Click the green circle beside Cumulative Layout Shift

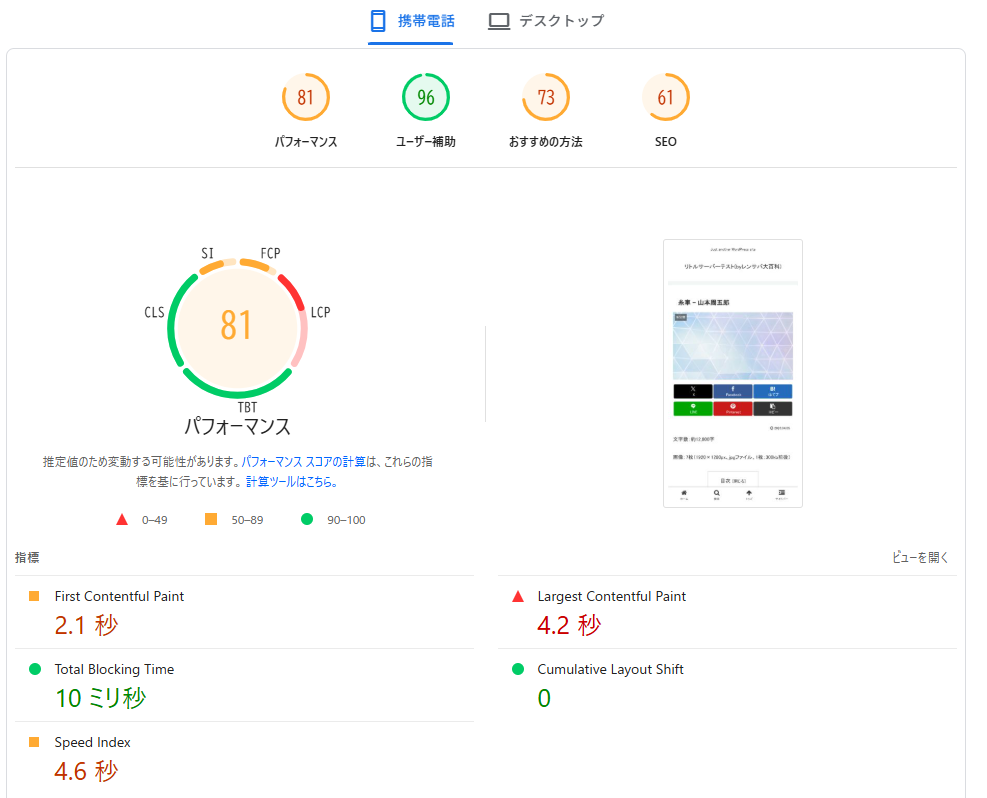point(518,669)
